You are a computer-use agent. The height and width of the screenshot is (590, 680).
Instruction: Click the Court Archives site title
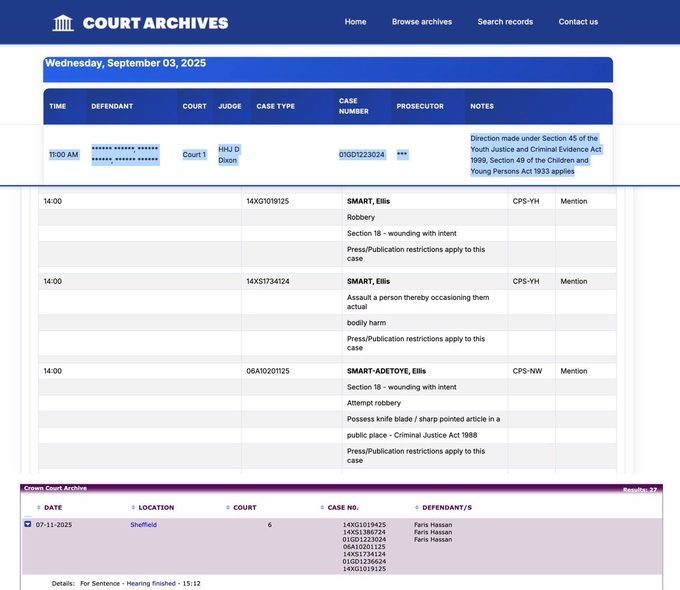155,23
